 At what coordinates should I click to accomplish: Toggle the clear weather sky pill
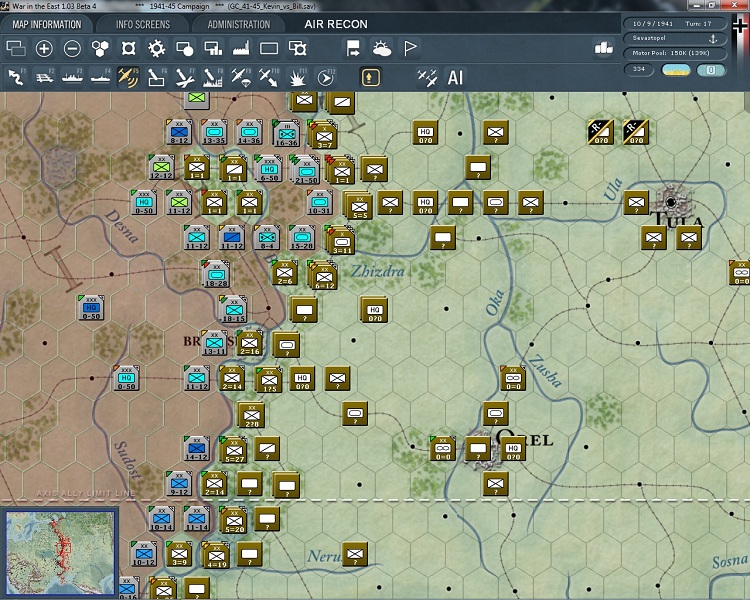coord(675,70)
